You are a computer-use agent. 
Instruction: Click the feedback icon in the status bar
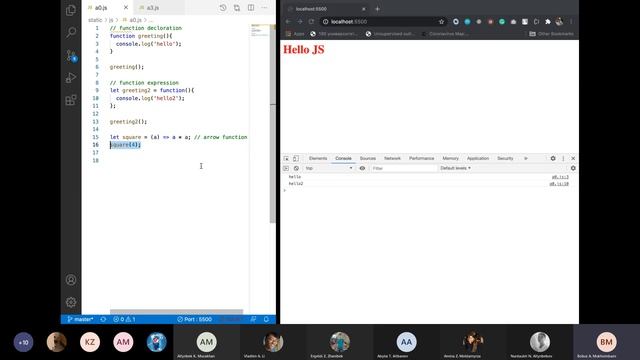point(253,319)
